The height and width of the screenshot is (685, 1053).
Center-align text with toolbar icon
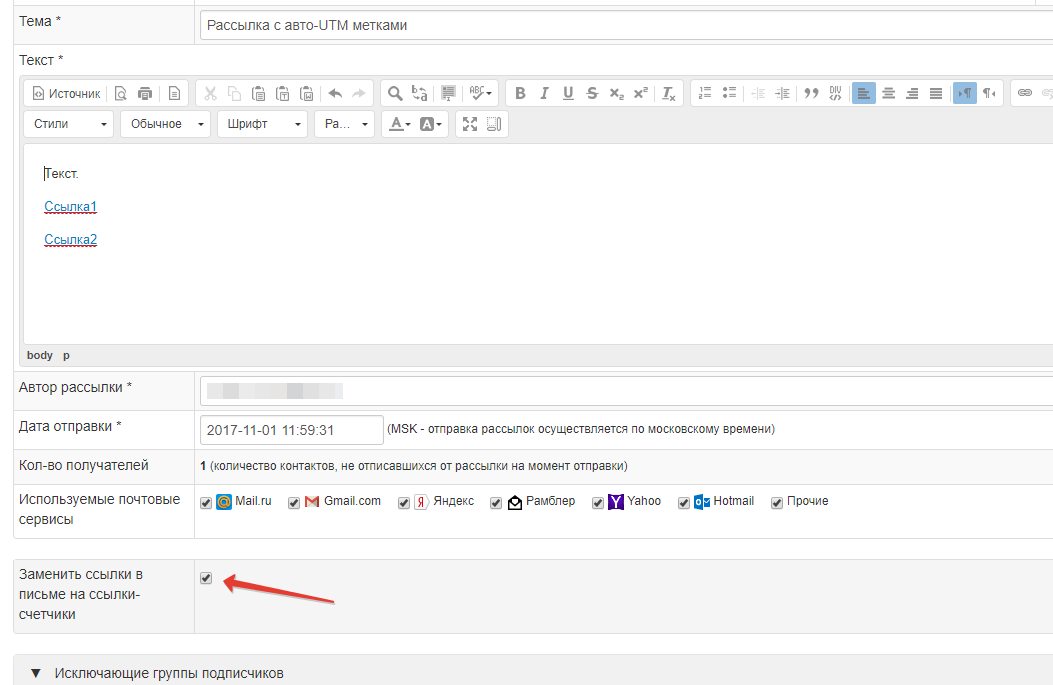(888, 93)
